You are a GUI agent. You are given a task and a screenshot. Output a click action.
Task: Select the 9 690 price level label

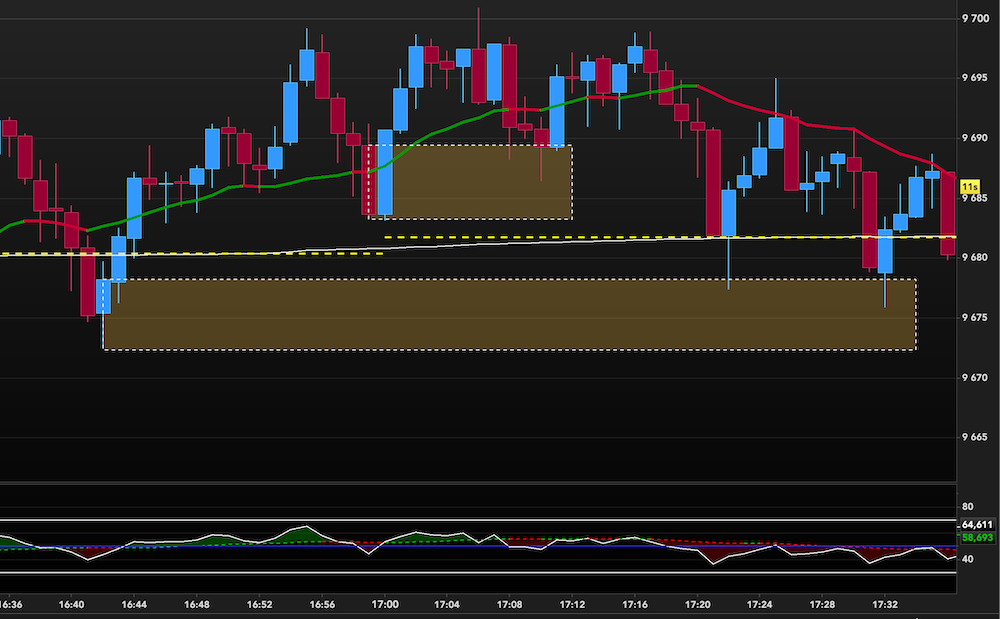pos(975,138)
